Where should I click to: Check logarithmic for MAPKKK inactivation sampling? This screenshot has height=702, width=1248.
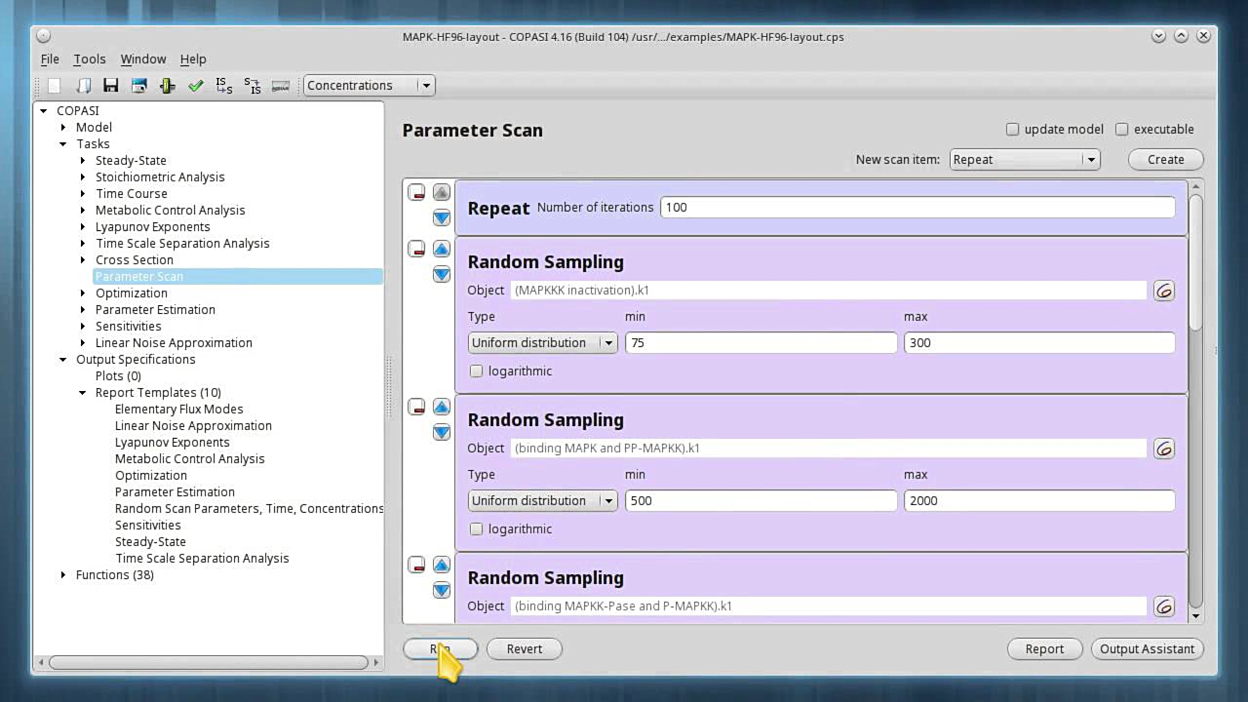pos(477,371)
